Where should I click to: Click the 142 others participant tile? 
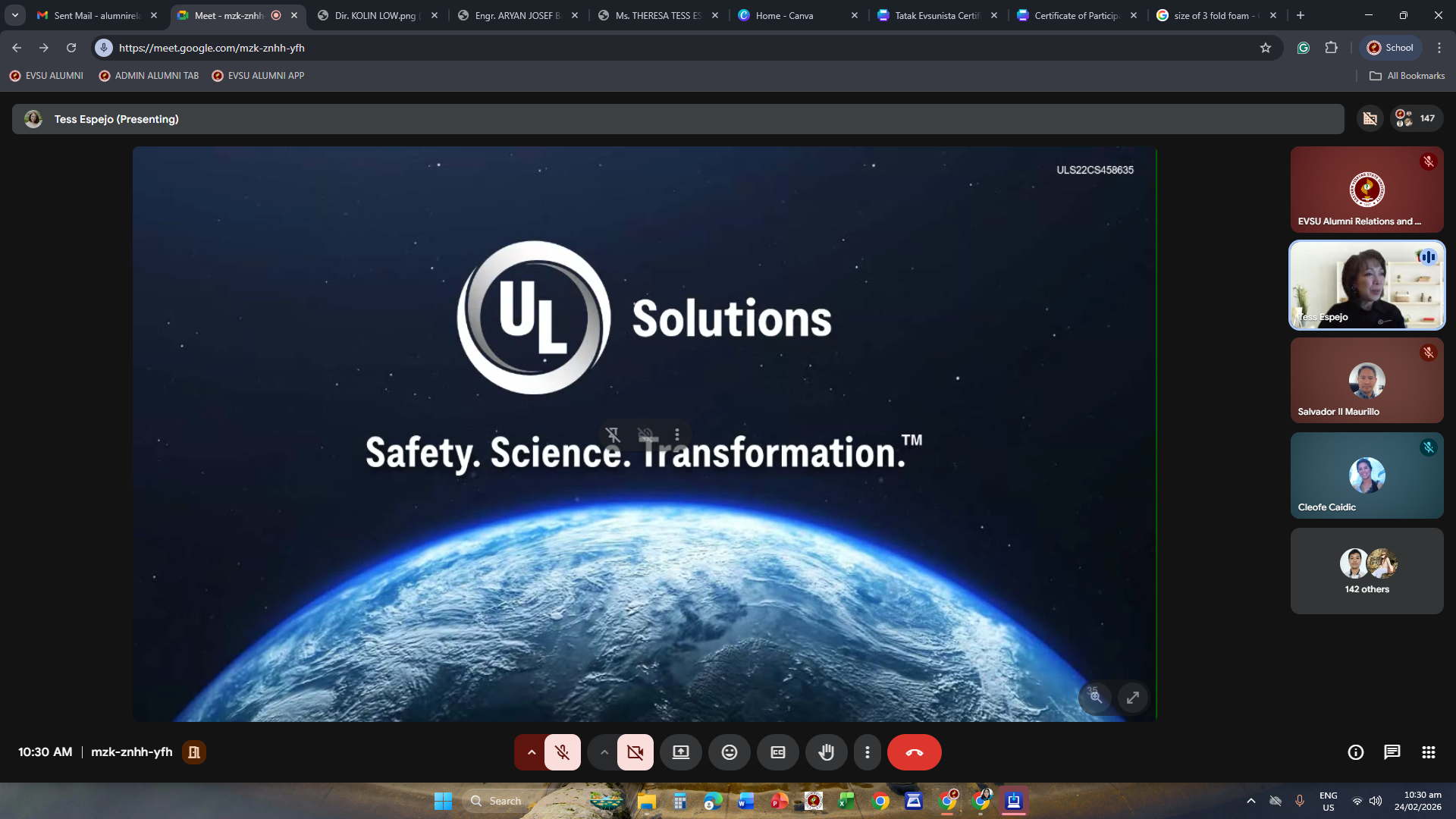[x=1367, y=571]
